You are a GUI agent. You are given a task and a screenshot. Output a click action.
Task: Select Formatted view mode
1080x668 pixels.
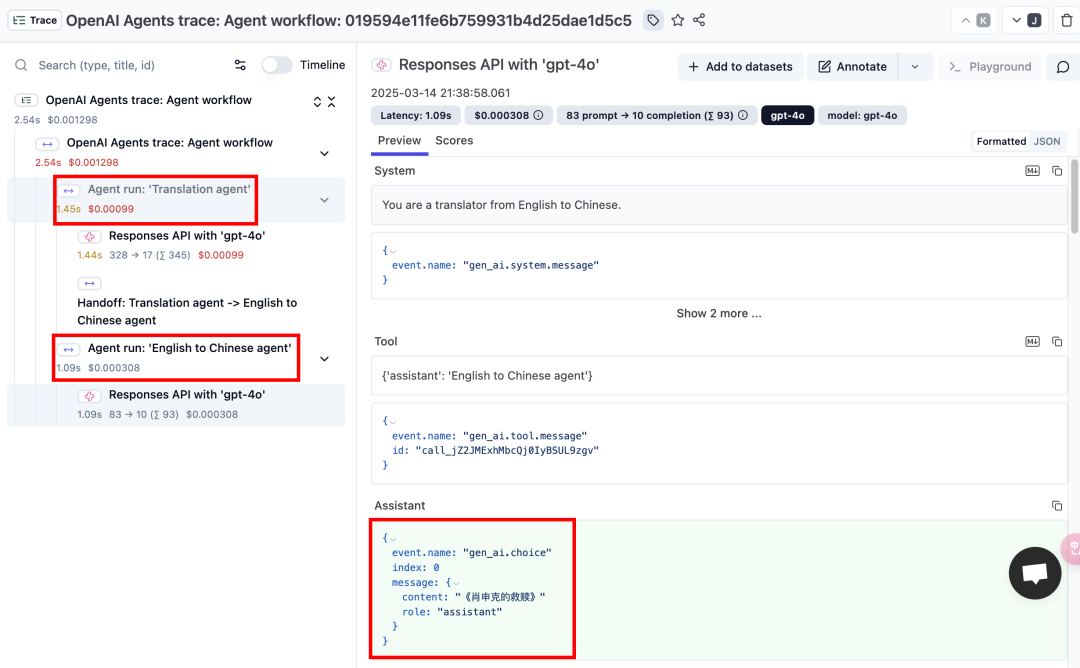tap(1001, 141)
